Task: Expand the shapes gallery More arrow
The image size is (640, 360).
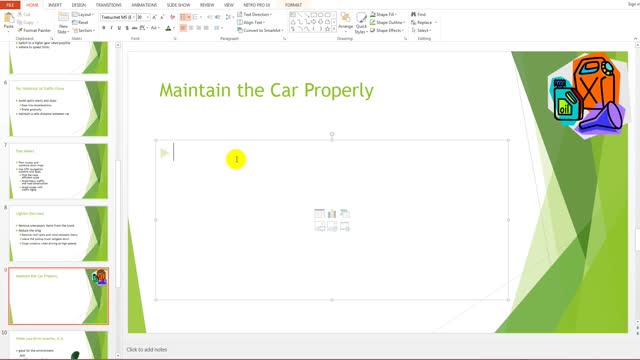Action: pyautogui.click(x=334, y=29)
